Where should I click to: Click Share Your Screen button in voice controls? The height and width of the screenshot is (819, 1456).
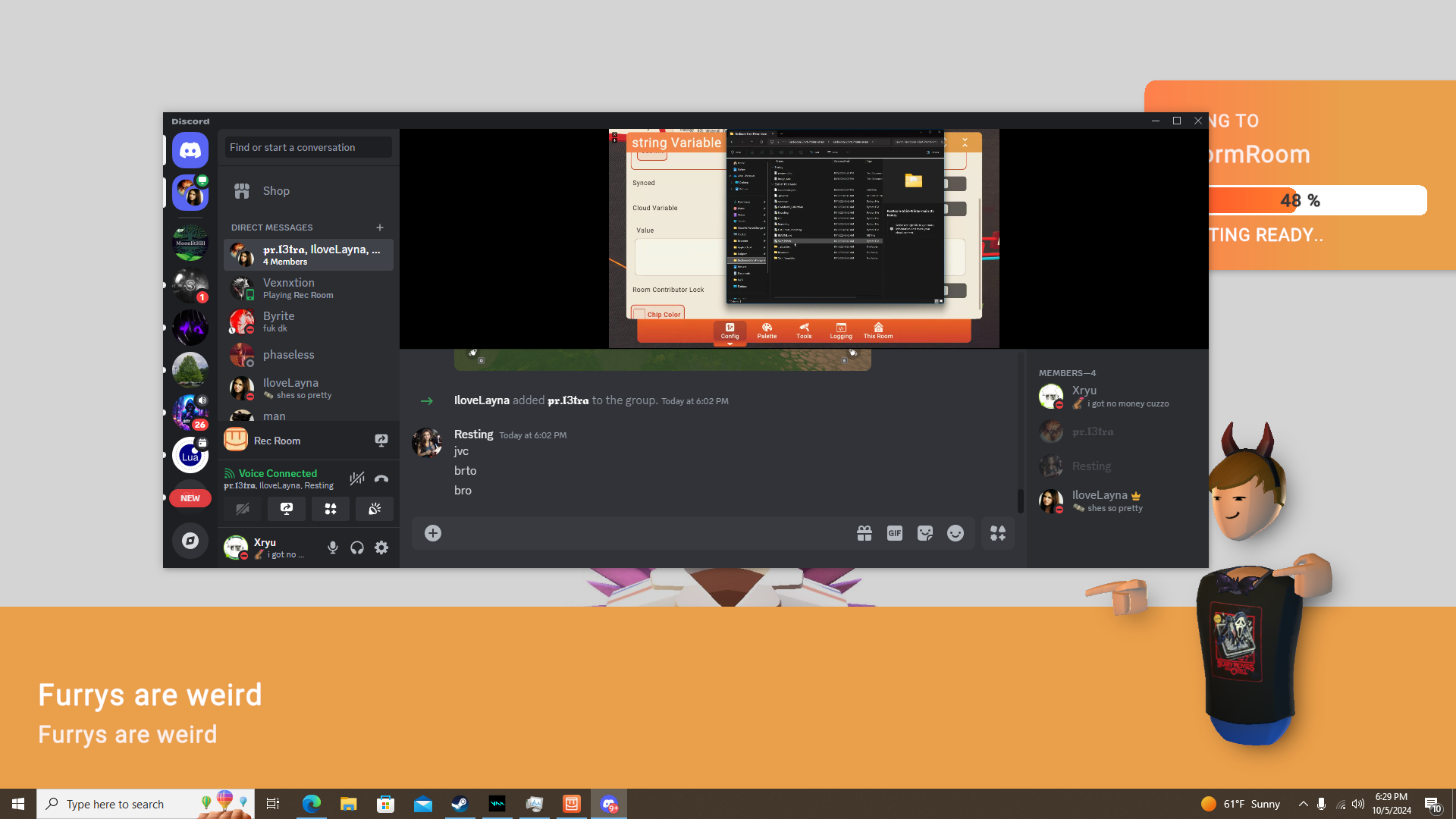(x=287, y=509)
